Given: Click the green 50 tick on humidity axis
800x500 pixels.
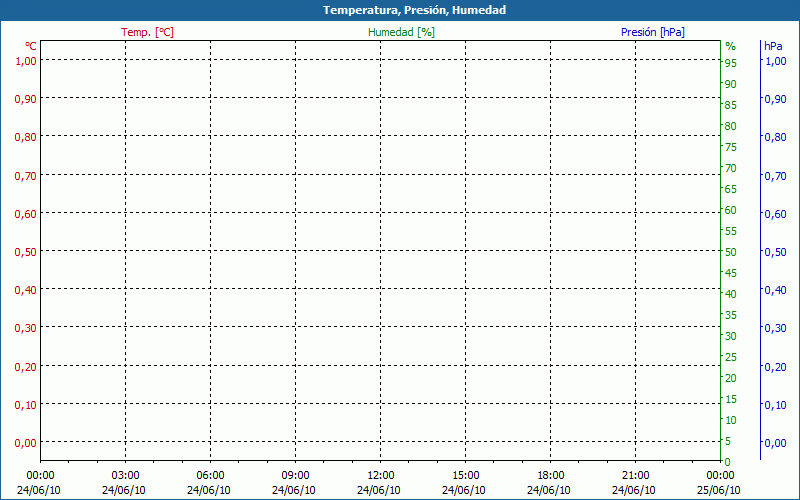Looking at the screenshot, I should click(x=731, y=252).
